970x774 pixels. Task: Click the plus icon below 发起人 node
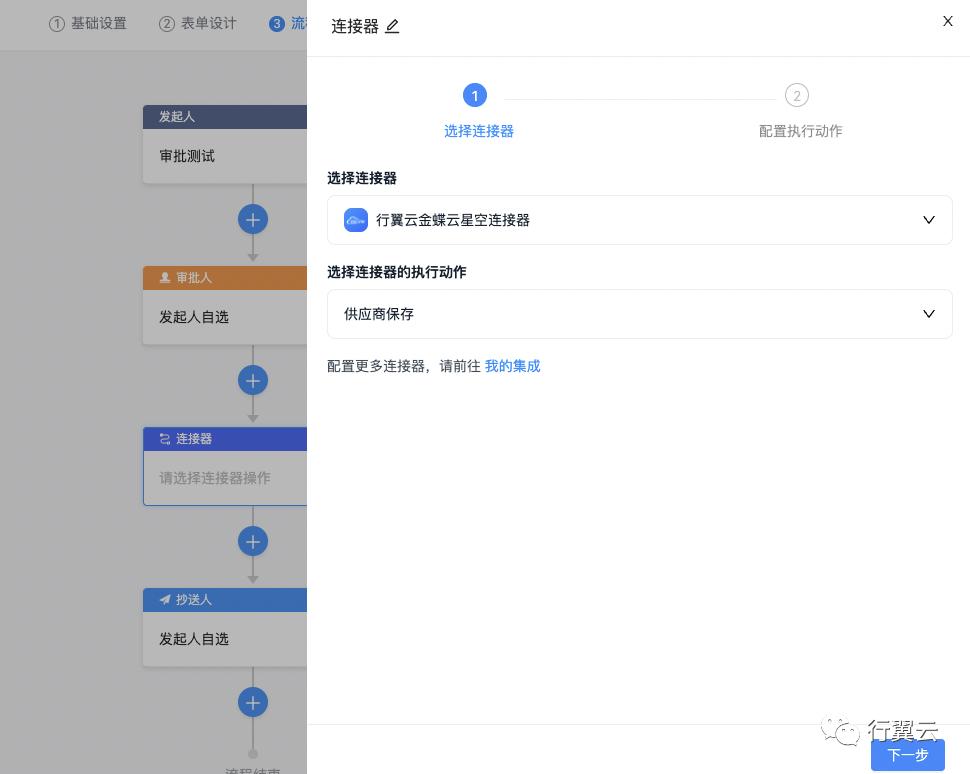[253, 219]
